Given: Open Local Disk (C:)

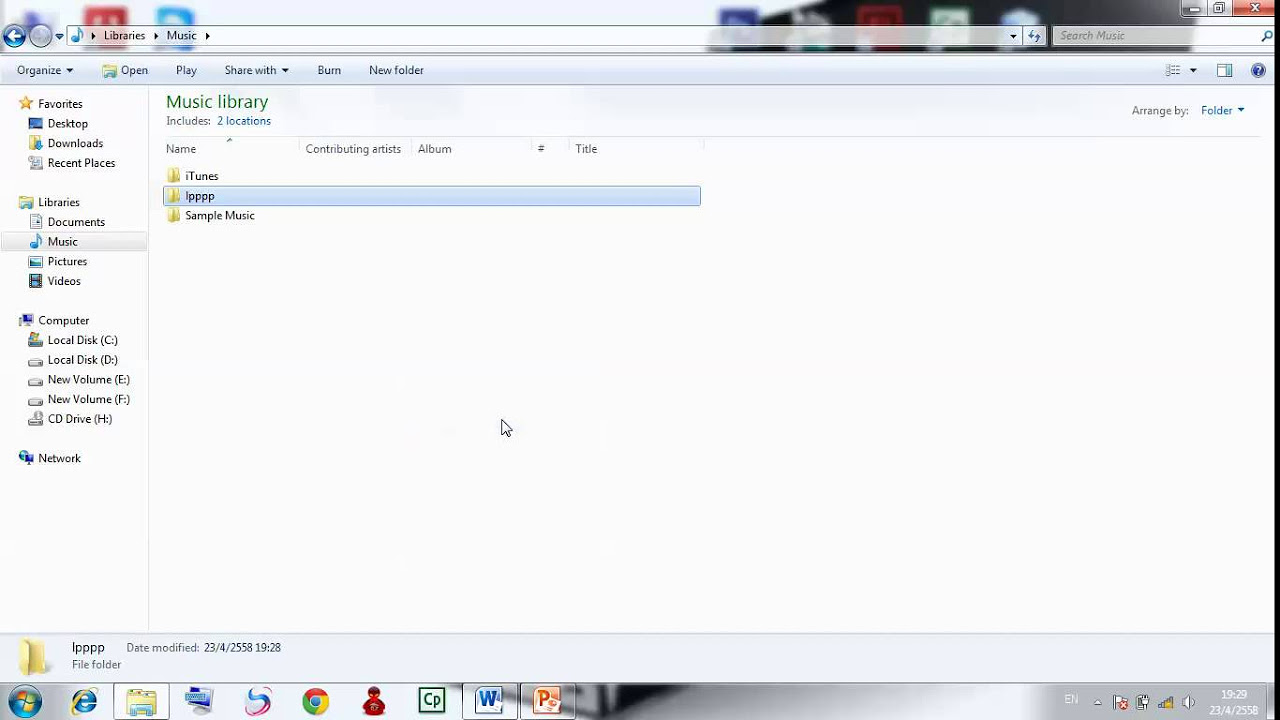Looking at the screenshot, I should tap(82, 340).
